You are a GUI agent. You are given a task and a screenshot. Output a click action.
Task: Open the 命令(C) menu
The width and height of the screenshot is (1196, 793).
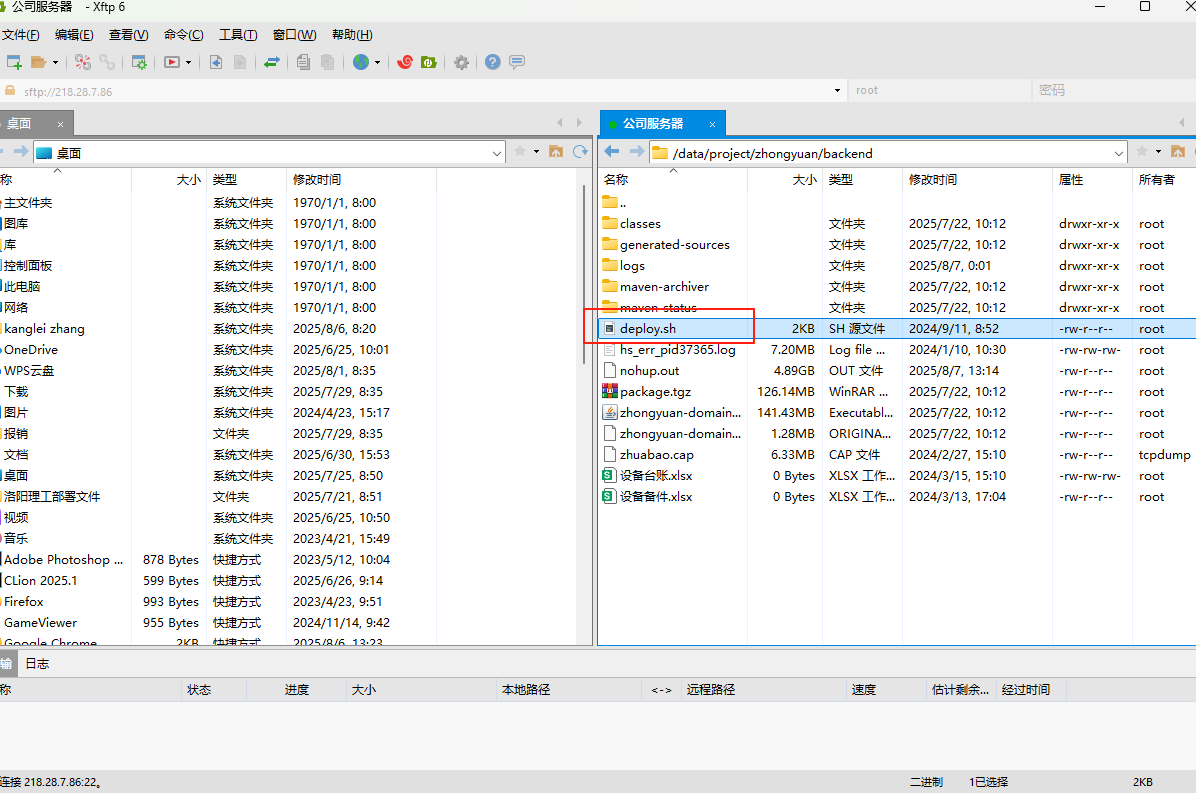(183, 35)
